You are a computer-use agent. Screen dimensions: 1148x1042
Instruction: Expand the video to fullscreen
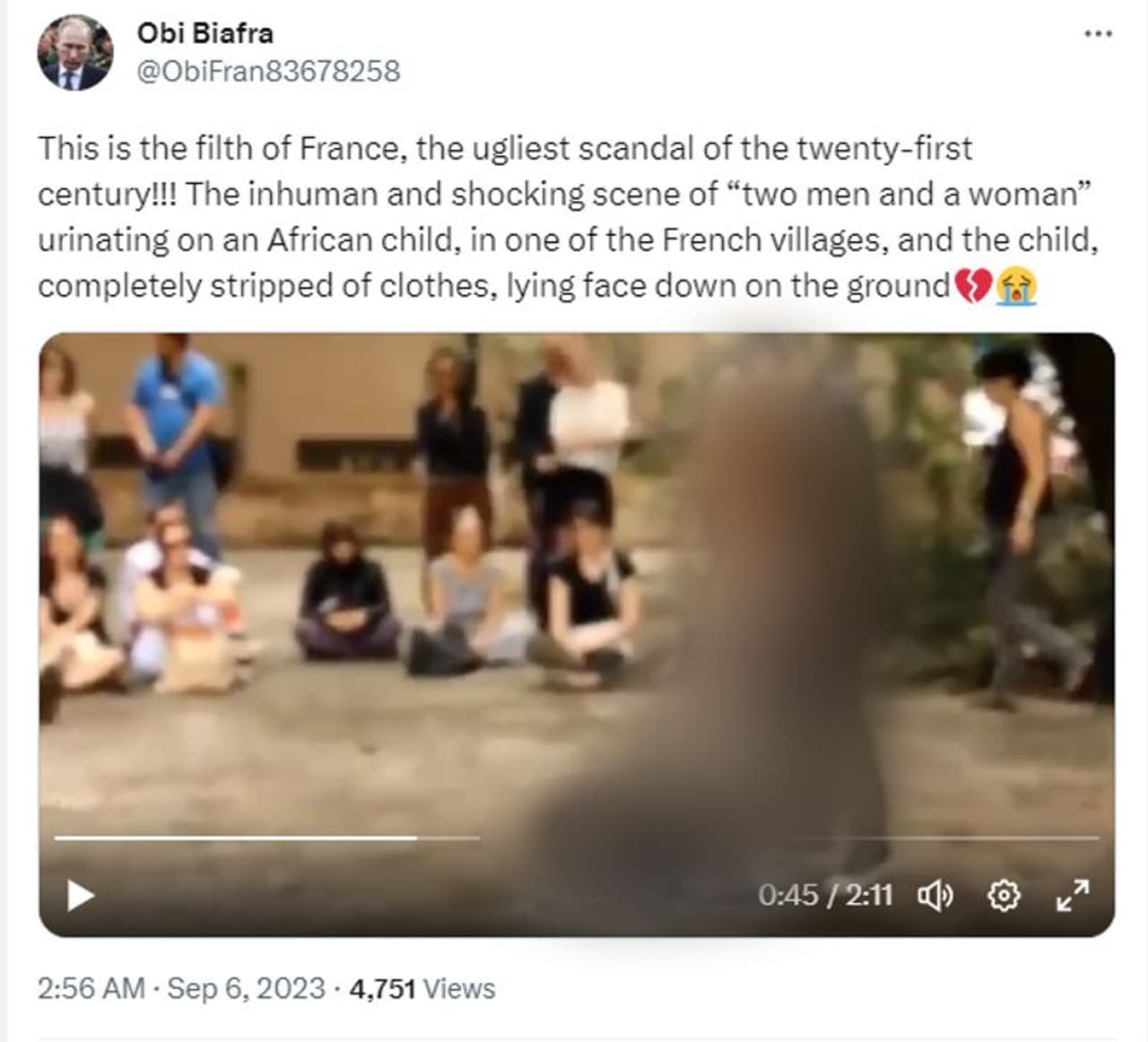[1073, 895]
